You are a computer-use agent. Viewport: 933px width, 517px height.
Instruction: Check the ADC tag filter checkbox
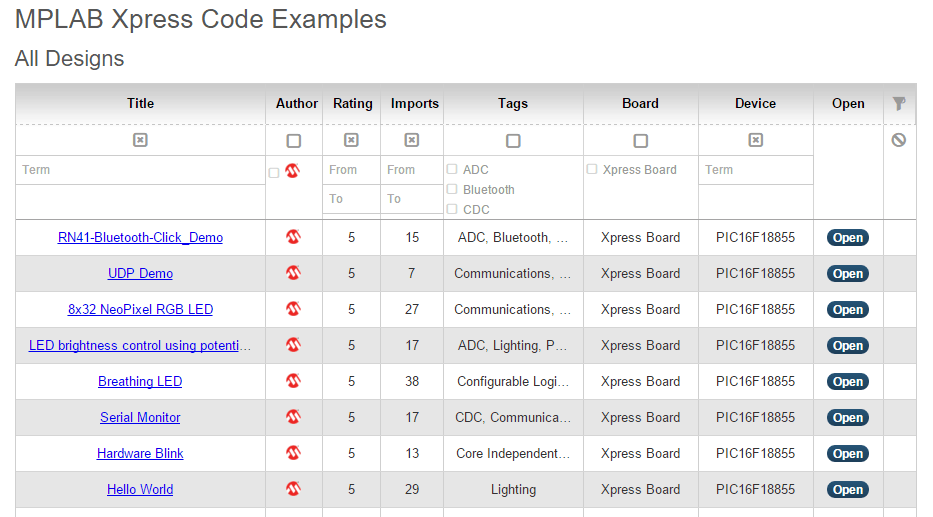pyautogui.click(x=452, y=169)
